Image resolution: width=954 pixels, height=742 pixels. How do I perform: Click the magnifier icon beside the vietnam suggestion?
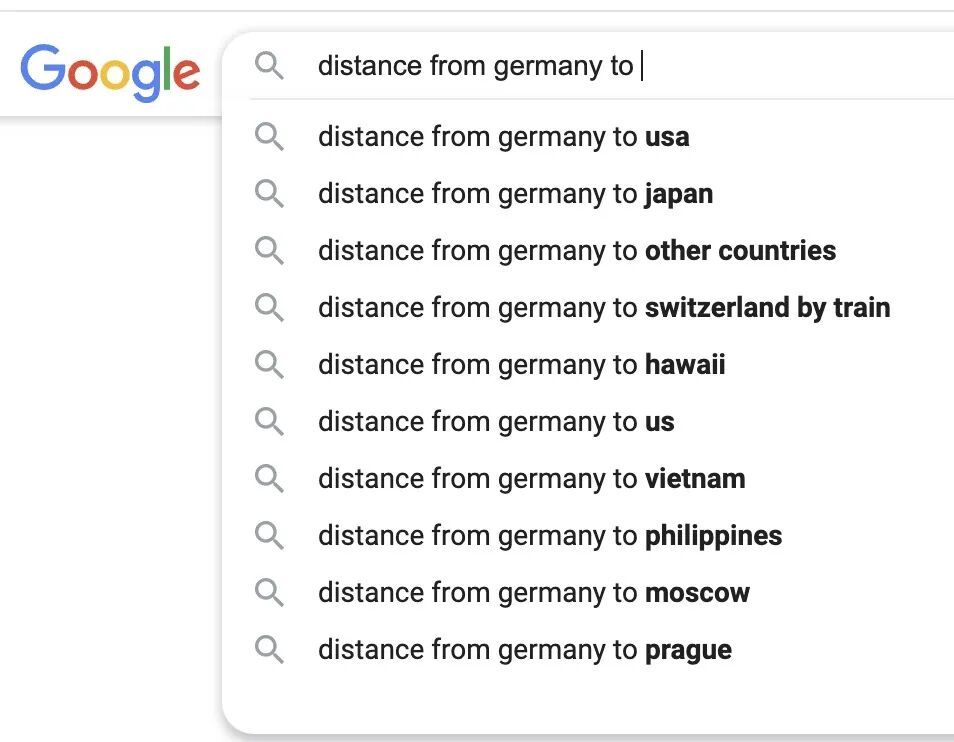(269, 478)
